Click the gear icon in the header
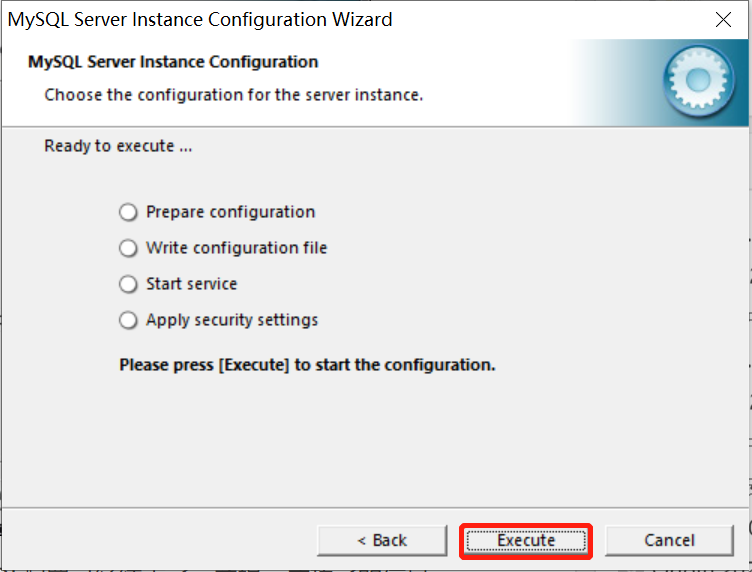Image resolution: width=752 pixels, height=572 pixels. tap(699, 81)
